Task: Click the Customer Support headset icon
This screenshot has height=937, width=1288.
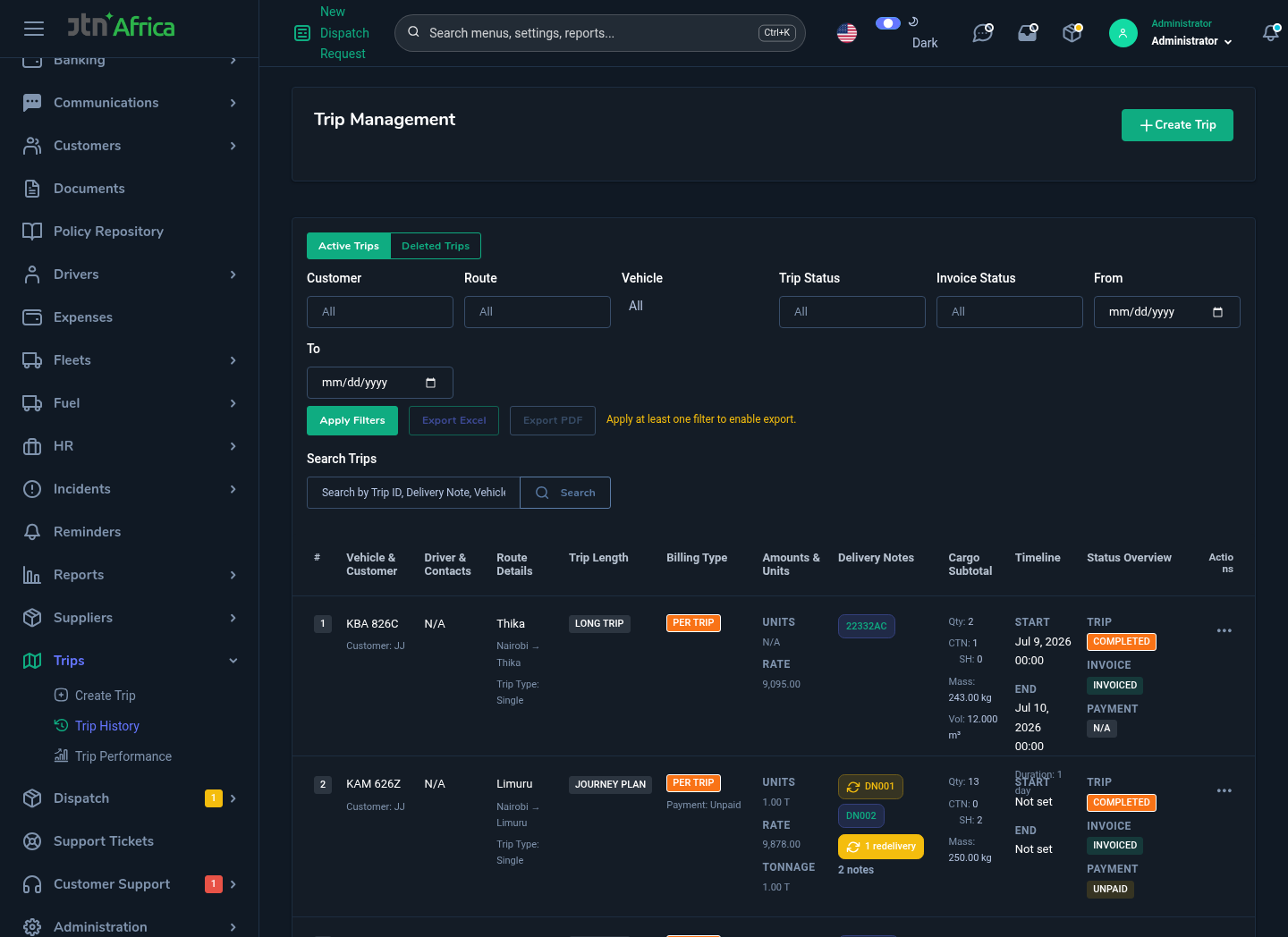Action: (x=32, y=884)
